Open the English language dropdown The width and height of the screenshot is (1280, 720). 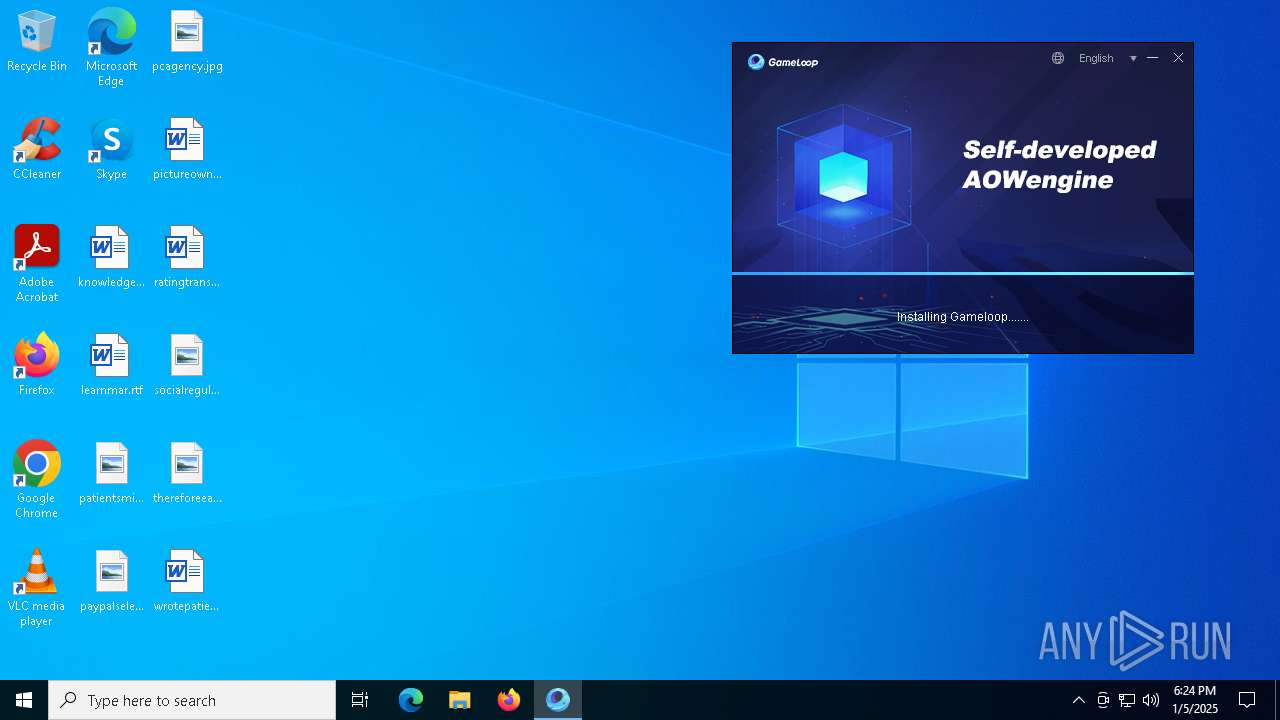(1096, 58)
